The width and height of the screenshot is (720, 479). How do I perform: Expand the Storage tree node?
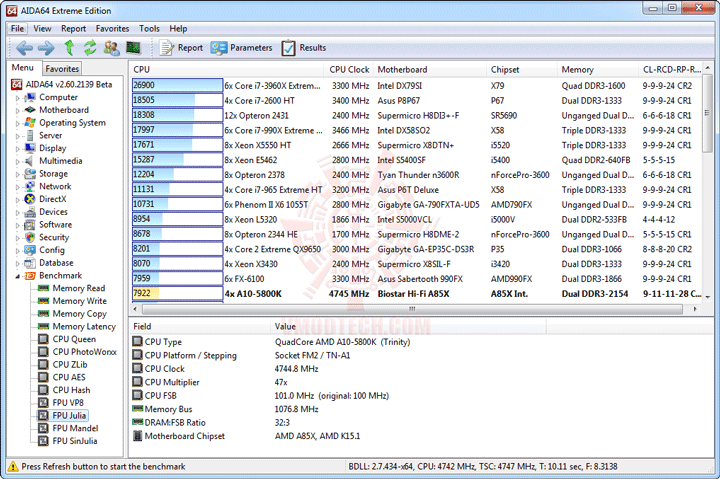(x=17, y=175)
